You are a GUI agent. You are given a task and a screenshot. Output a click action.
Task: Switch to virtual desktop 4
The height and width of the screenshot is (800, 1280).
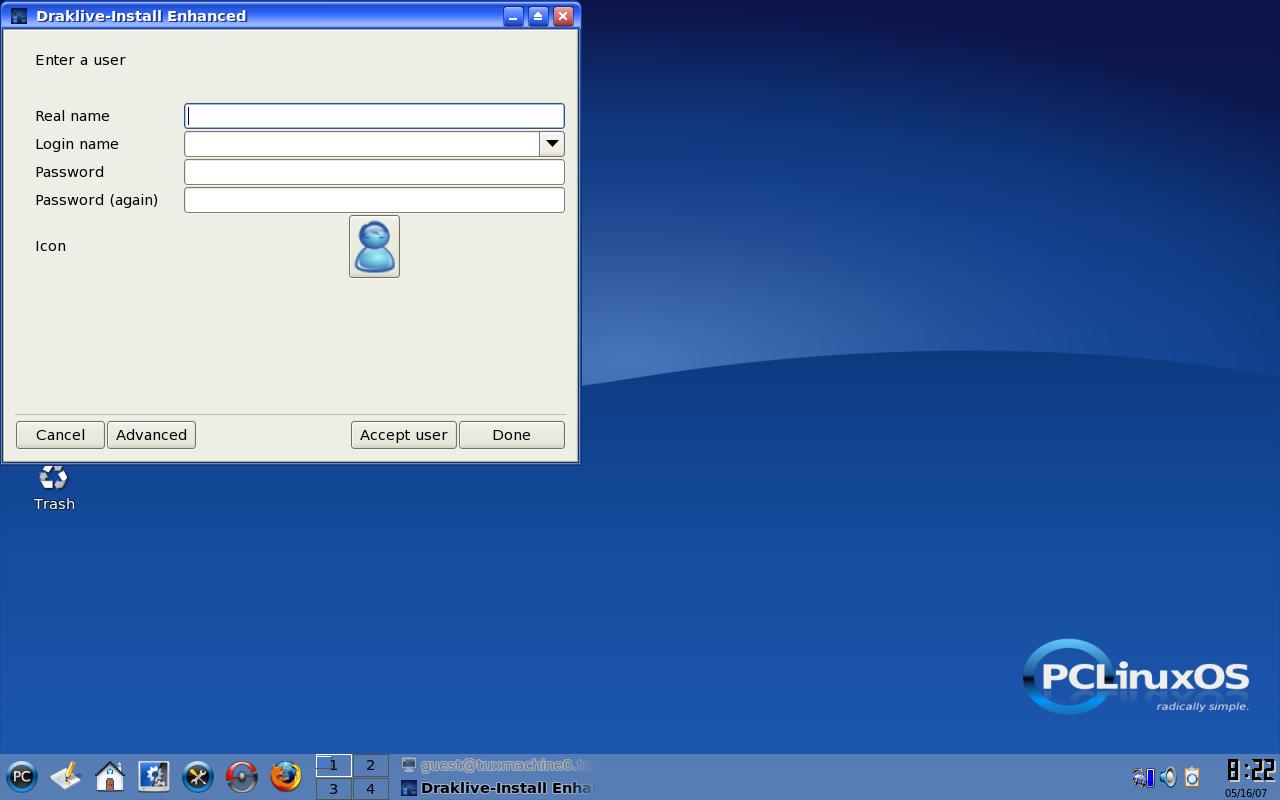pyautogui.click(x=370, y=789)
